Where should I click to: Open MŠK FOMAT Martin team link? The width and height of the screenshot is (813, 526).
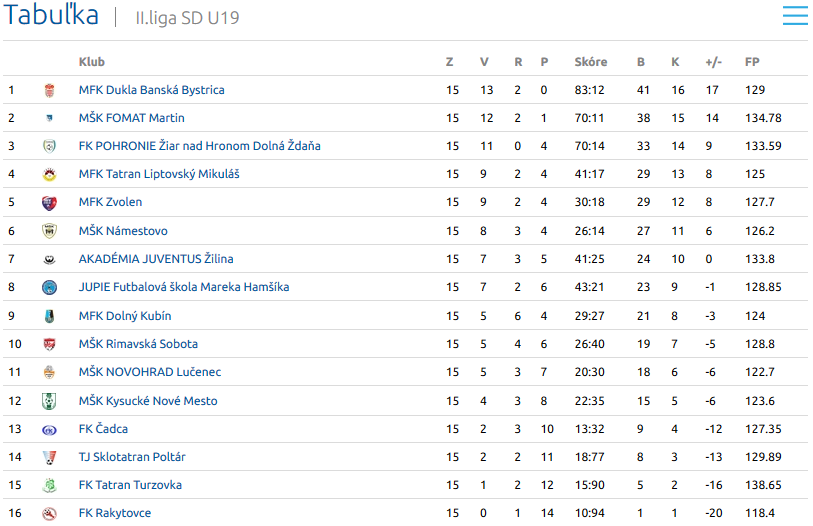[x=131, y=118]
